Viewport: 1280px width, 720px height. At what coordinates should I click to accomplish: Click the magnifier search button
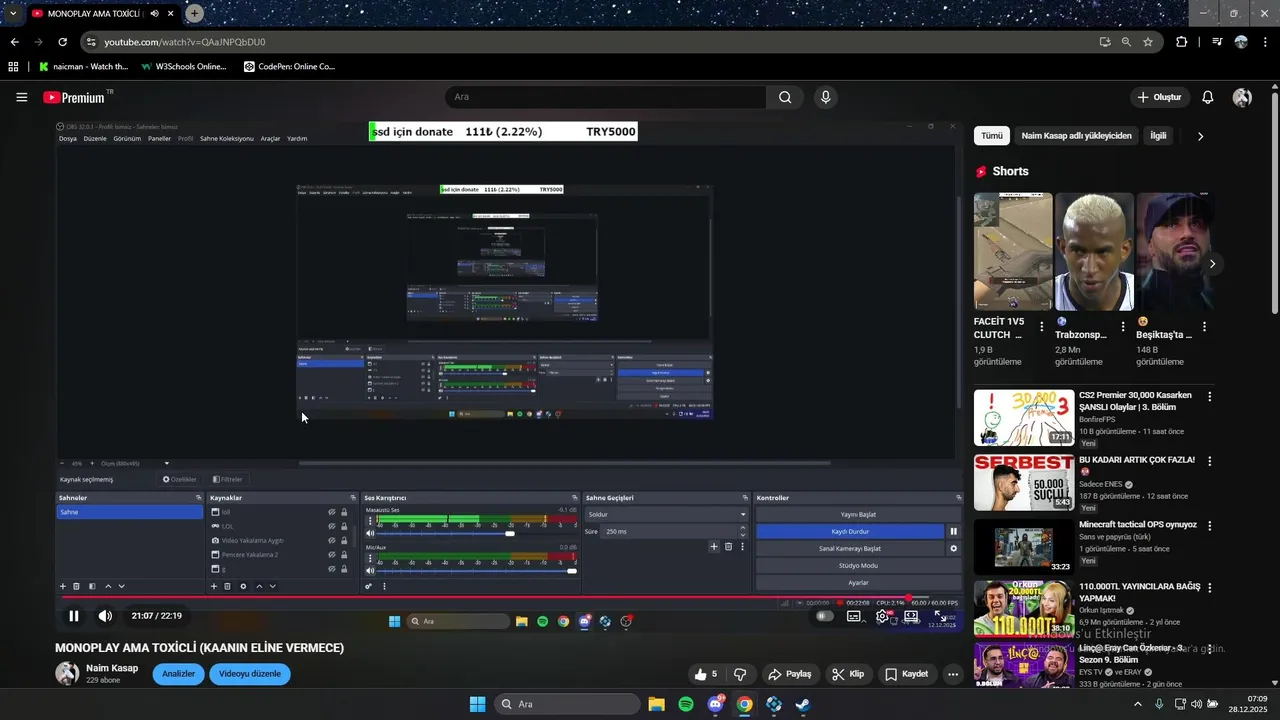pyautogui.click(x=785, y=97)
